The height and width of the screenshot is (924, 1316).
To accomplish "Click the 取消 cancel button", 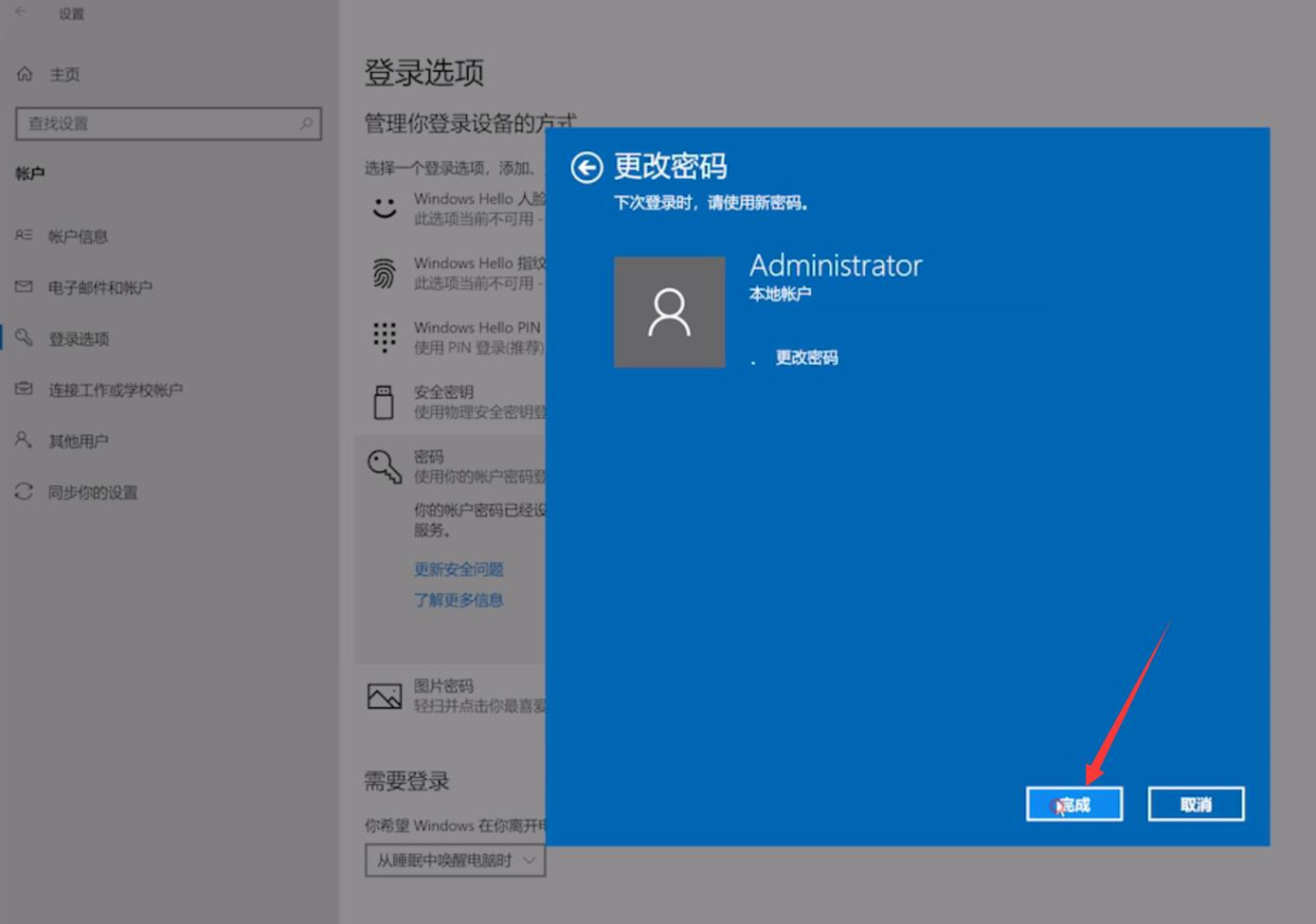I will tap(1196, 805).
